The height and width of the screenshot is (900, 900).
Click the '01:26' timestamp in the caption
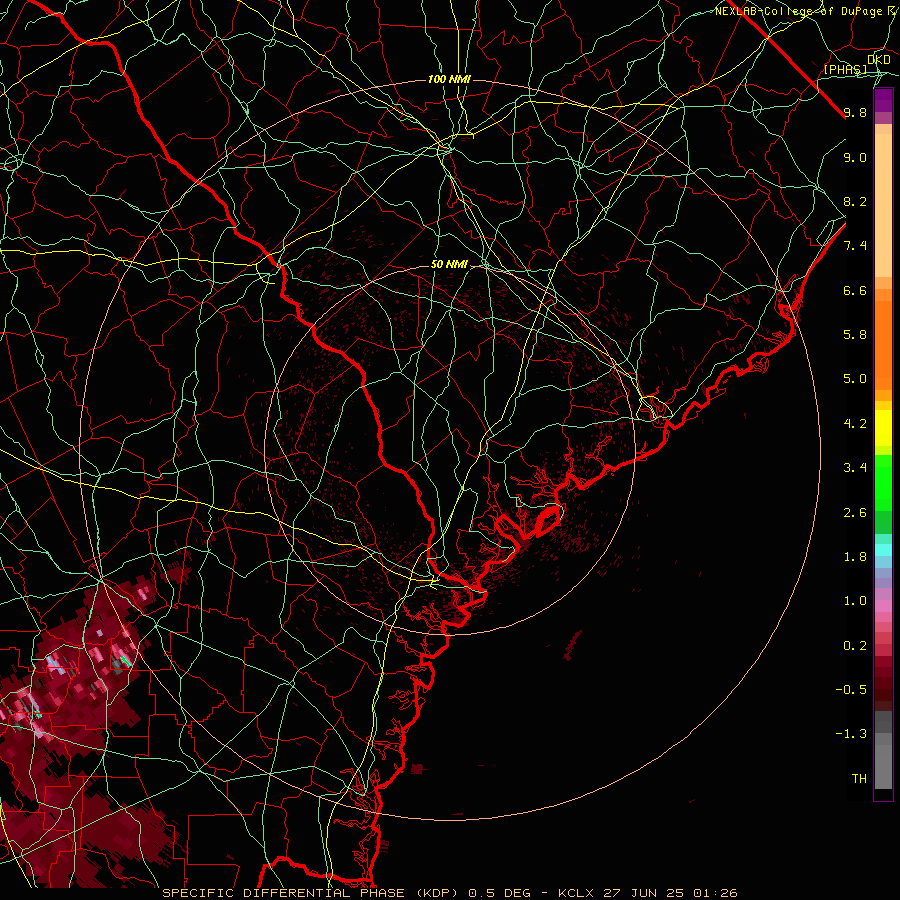pos(715,893)
